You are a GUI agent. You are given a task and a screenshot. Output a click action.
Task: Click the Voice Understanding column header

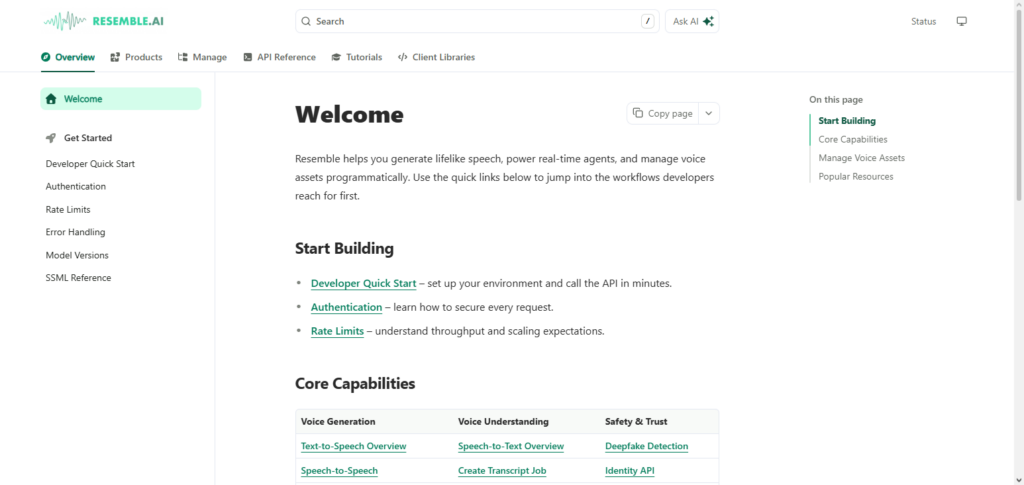(x=504, y=422)
